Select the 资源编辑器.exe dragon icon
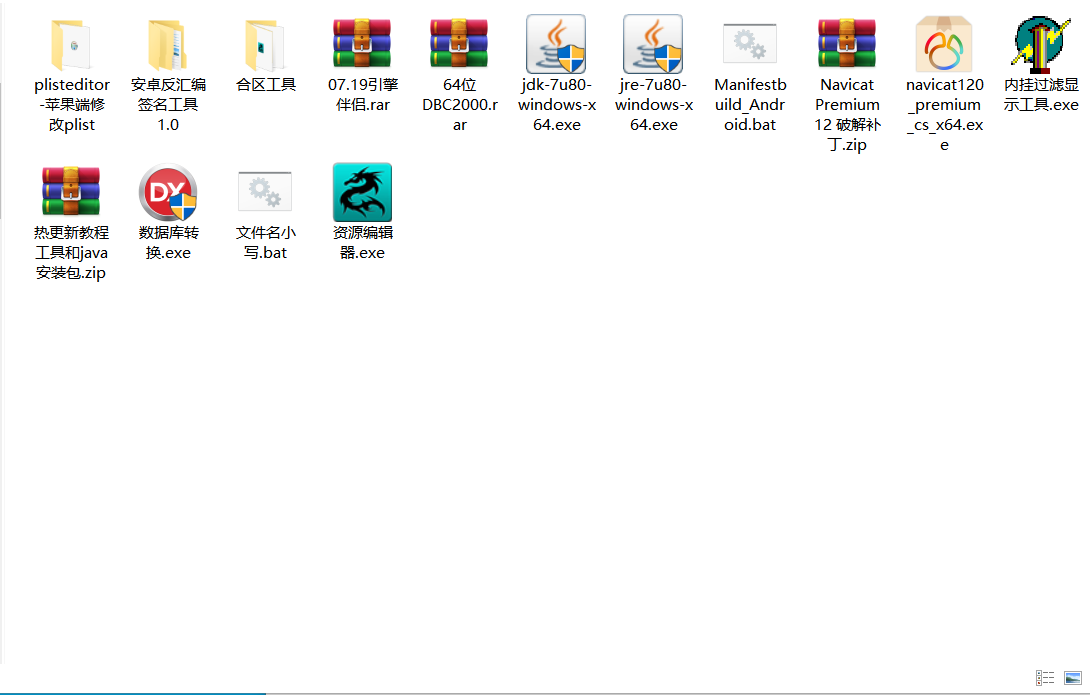This screenshot has height=695, width=1090. tap(362, 193)
